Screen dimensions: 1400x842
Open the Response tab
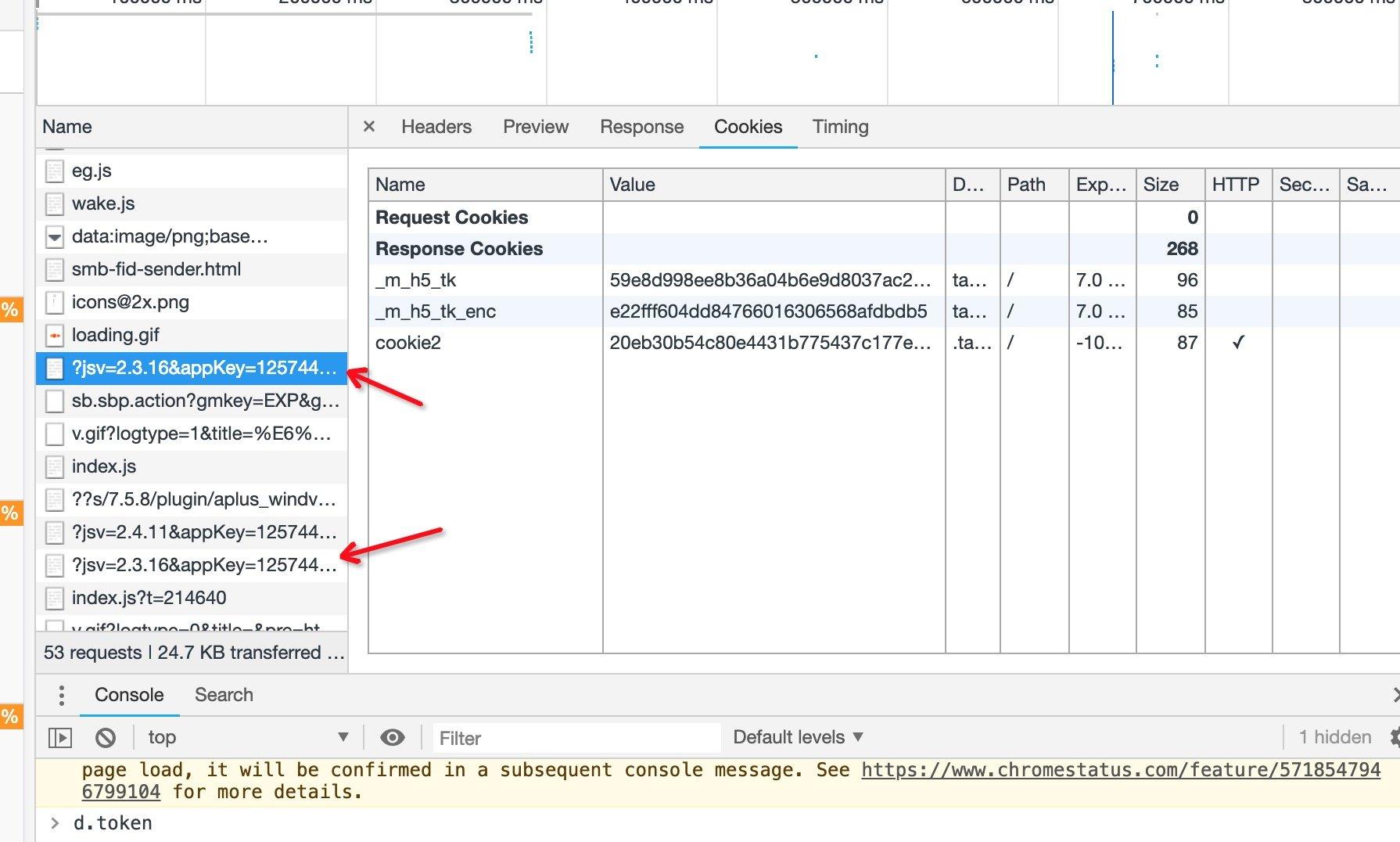[x=642, y=127]
